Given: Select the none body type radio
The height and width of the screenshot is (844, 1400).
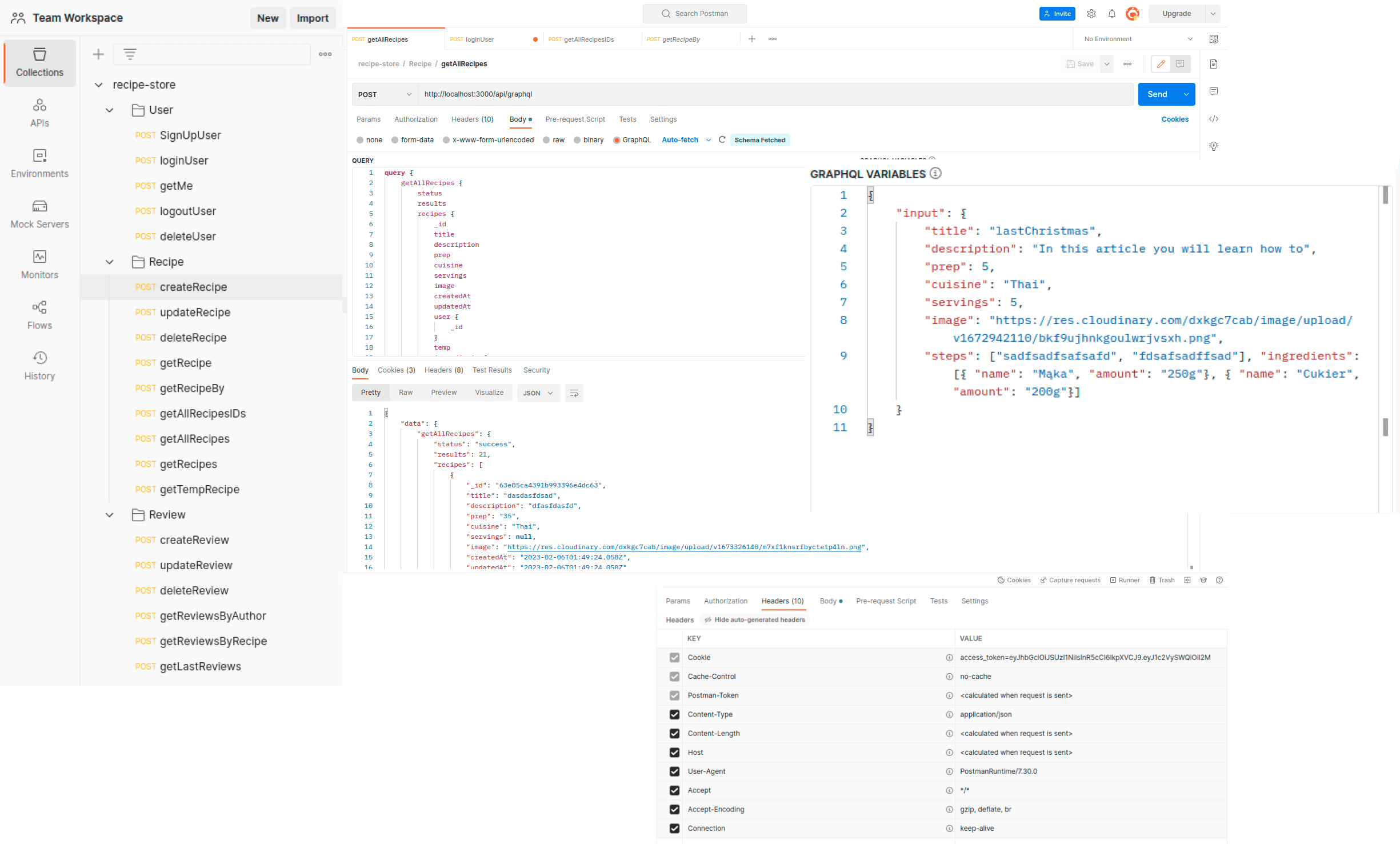Looking at the screenshot, I should [360, 140].
